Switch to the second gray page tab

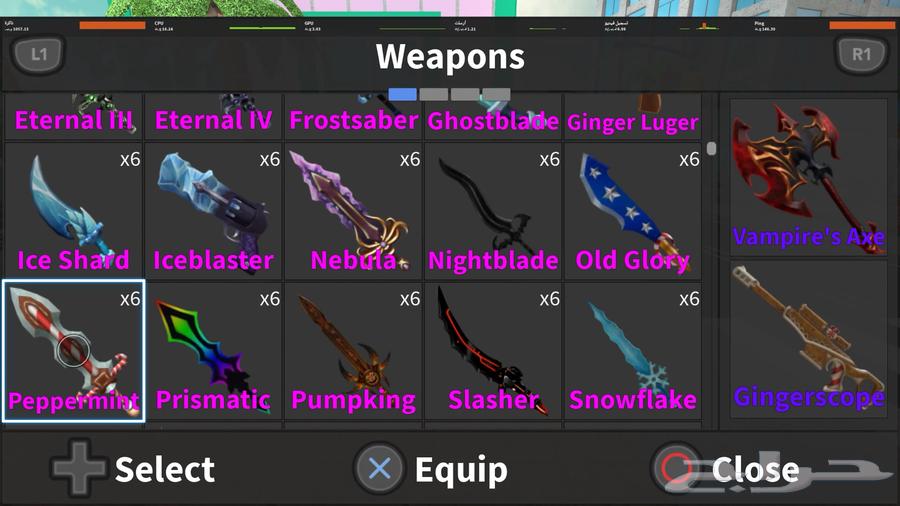click(433, 94)
